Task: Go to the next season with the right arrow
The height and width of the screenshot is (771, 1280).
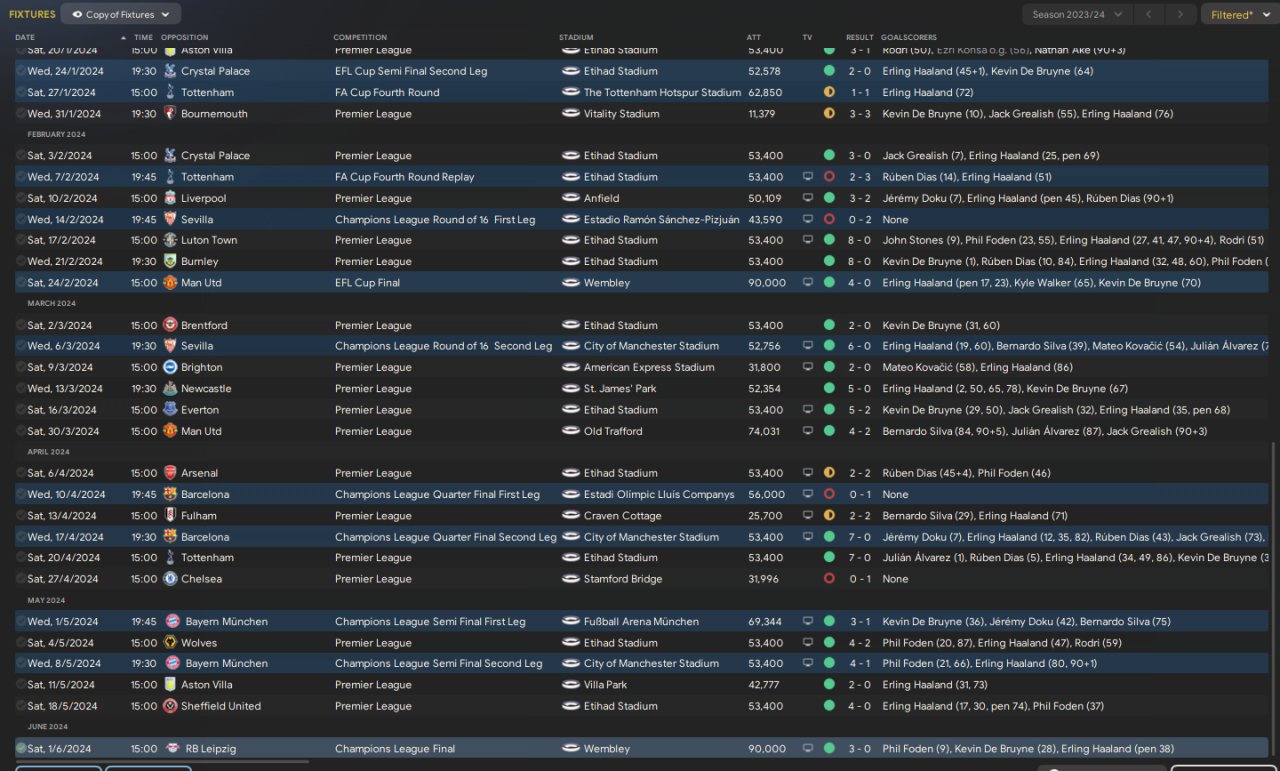Action: point(1181,14)
